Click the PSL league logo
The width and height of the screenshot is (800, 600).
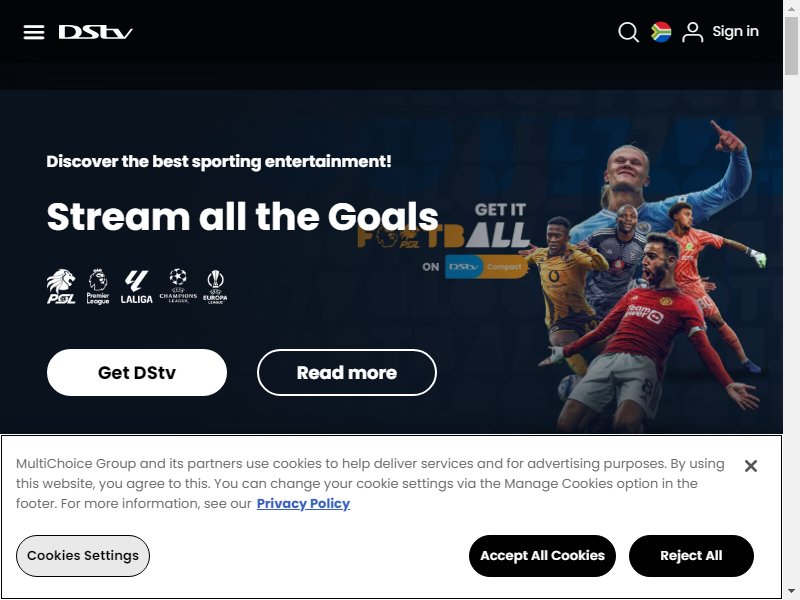pyautogui.click(x=61, y=287)
